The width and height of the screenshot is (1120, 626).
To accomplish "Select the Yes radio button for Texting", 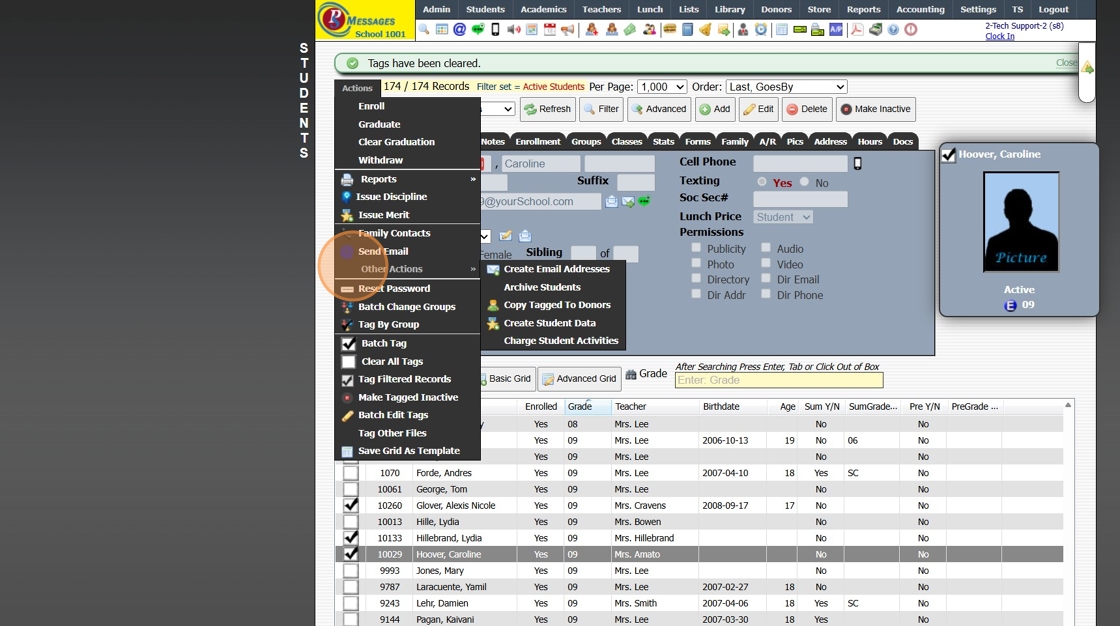I will (x=762, y=183).
